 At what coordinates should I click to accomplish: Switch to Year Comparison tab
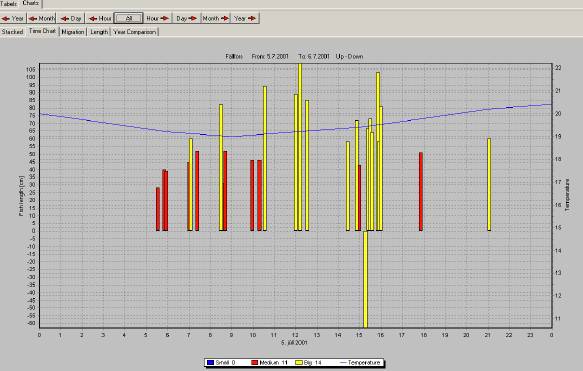pyautogui.click(x=135, y=32)
